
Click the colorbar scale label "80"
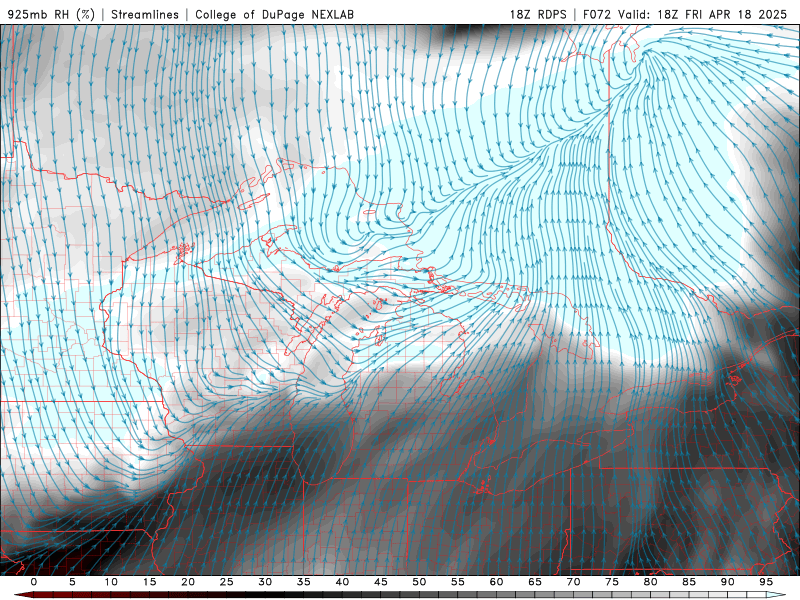(x=651, y=582)
